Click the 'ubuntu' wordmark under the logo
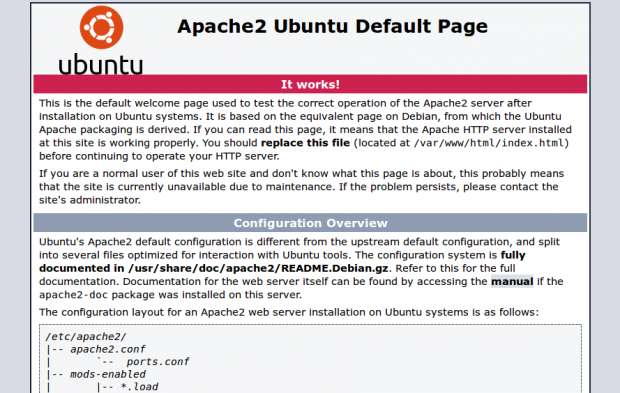Image resolution: width=620 pixels, height=393 pixels. click(101, 64)
